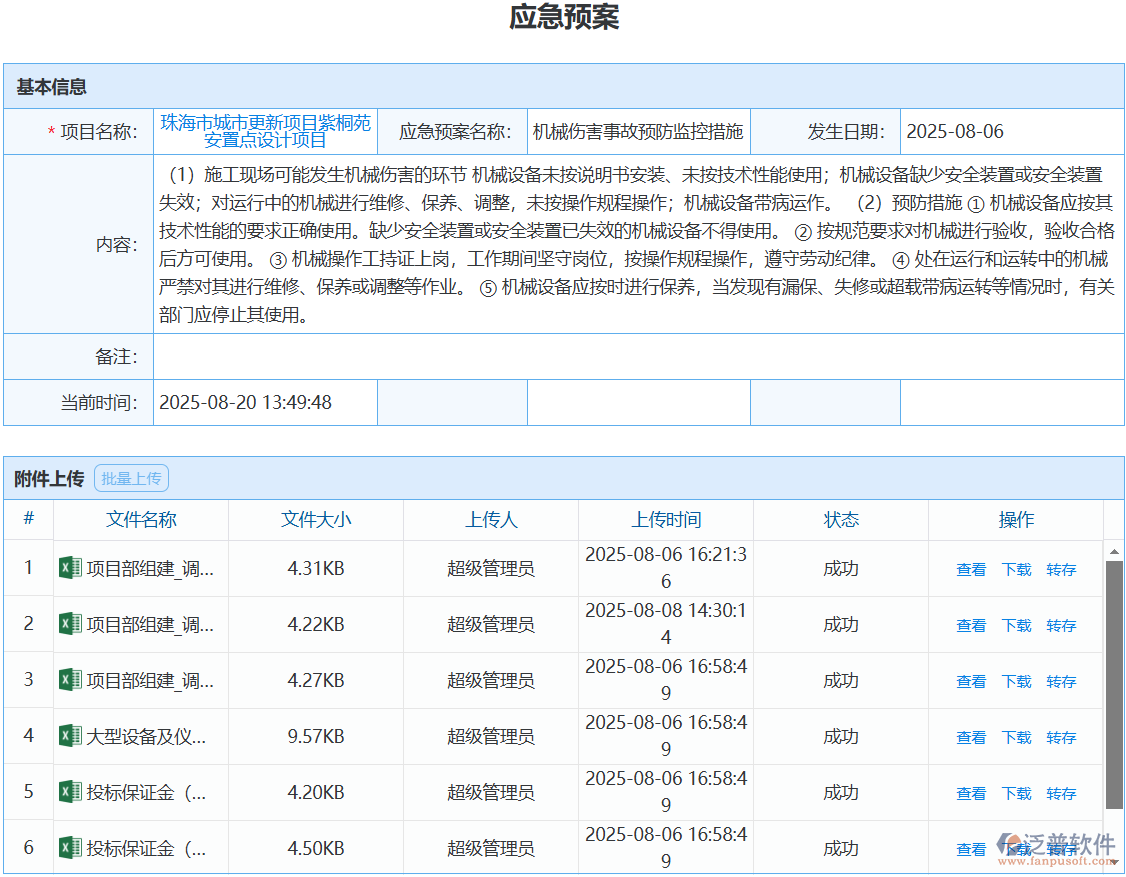Click 查看 on the 大型设备及仪 row
The width and height of the screenshot is (1126, 877).
971,736
